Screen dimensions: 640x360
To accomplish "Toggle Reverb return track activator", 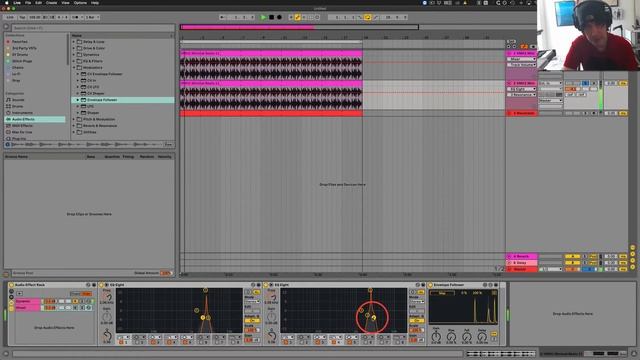I will pyautogui.click(x=572, y=256).
